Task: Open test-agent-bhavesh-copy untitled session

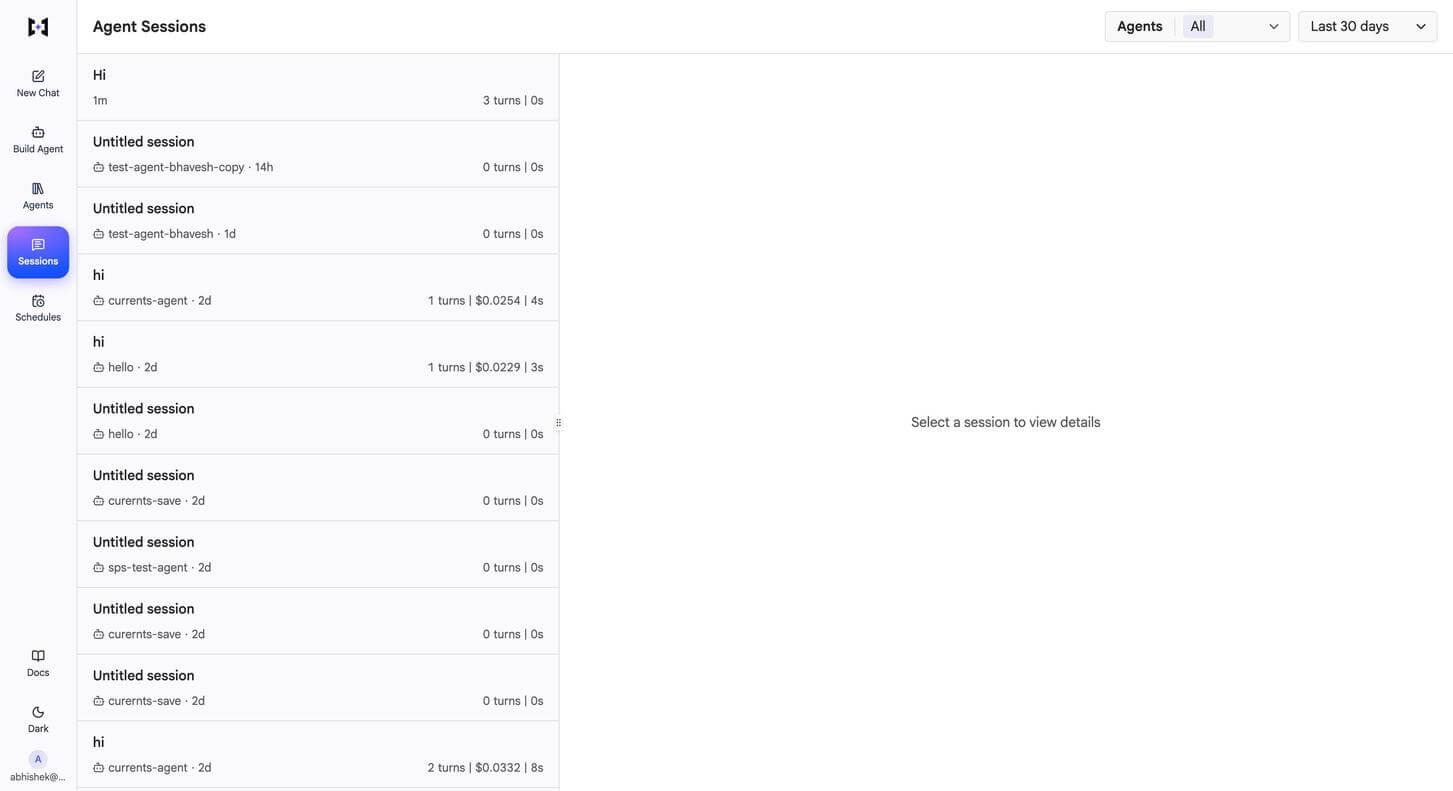Action: click(318, 154)
